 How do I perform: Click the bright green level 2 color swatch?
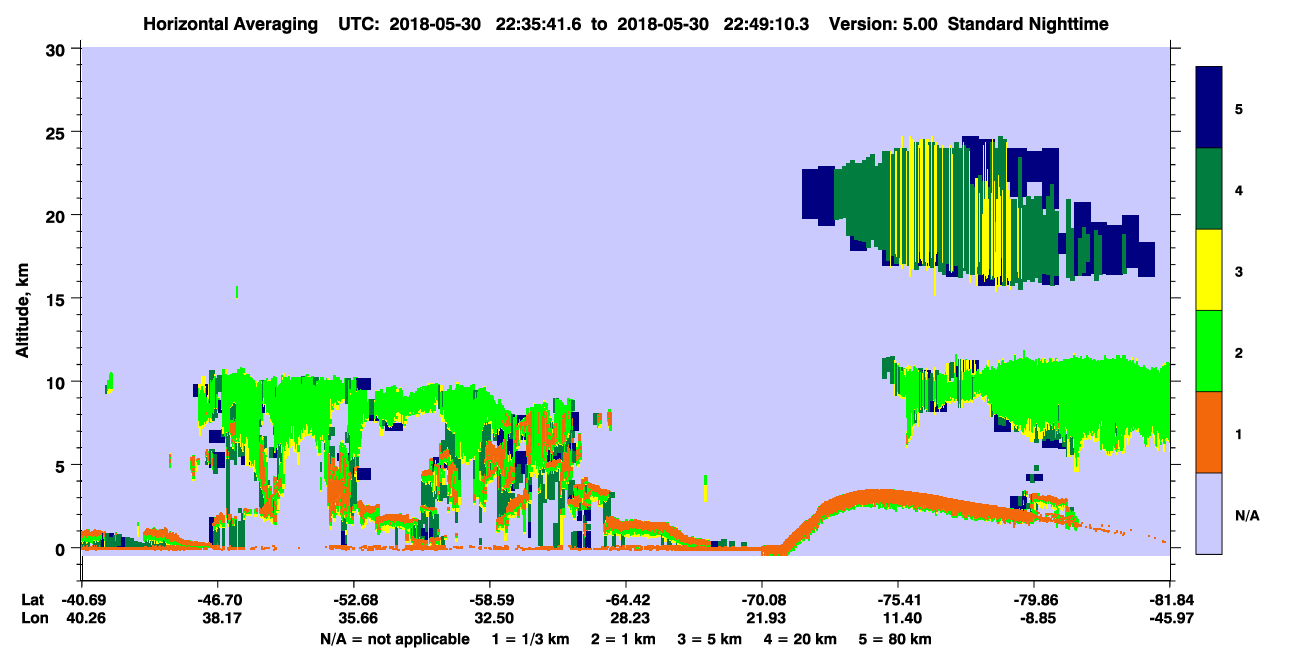tap(1209, 351)
